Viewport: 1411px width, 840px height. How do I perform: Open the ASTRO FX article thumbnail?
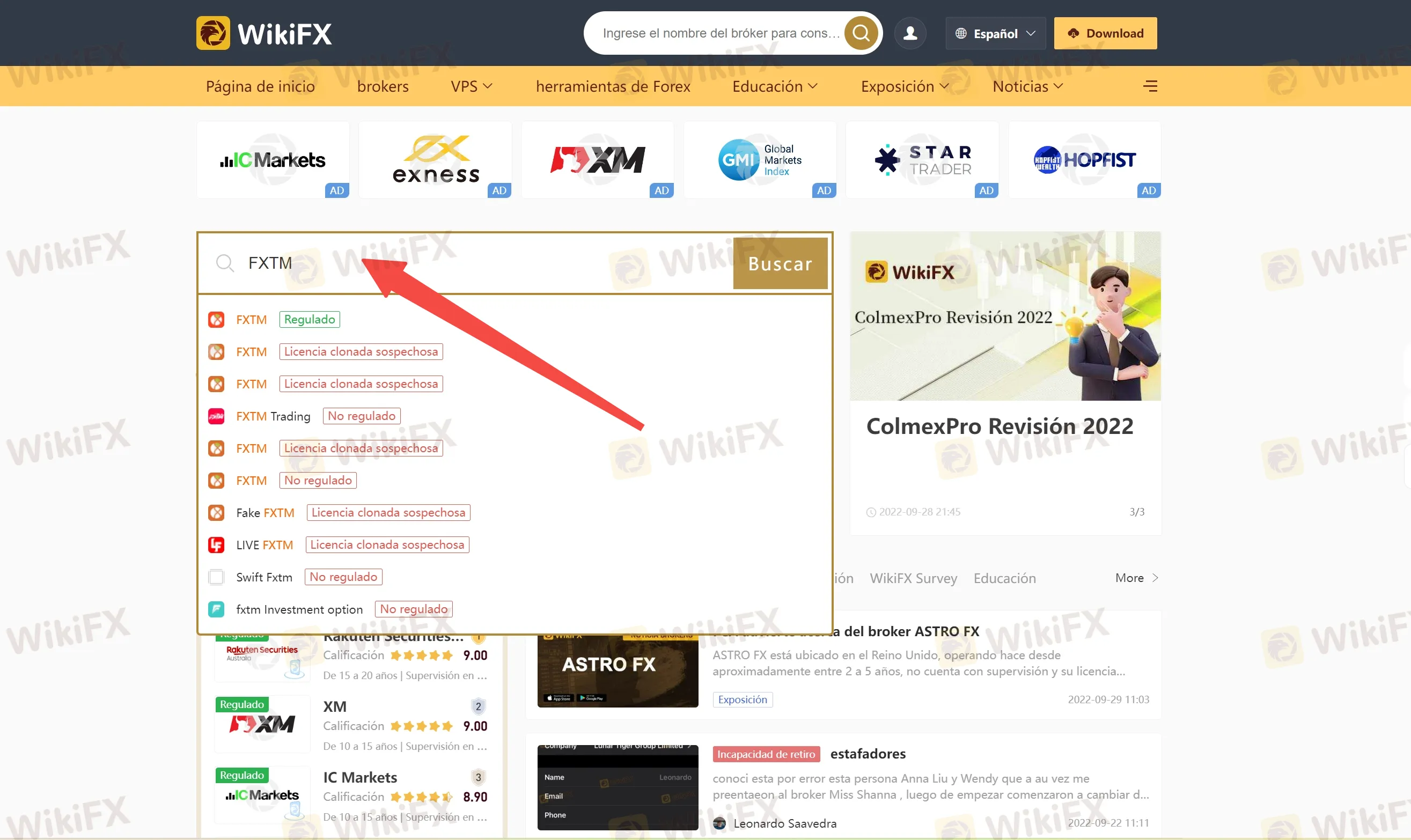pos(618,670)
